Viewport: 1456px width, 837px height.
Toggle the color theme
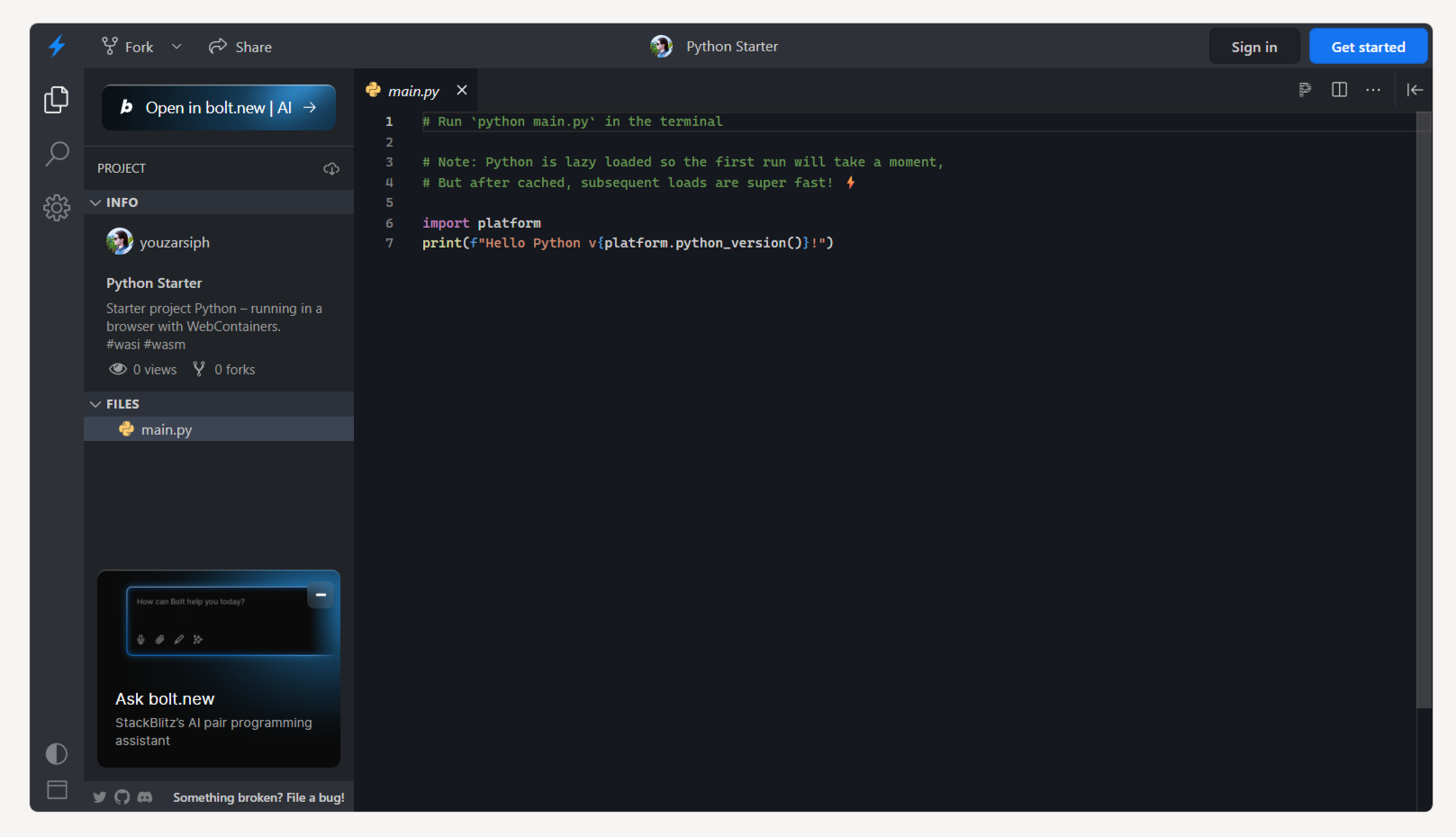point(57,753)
